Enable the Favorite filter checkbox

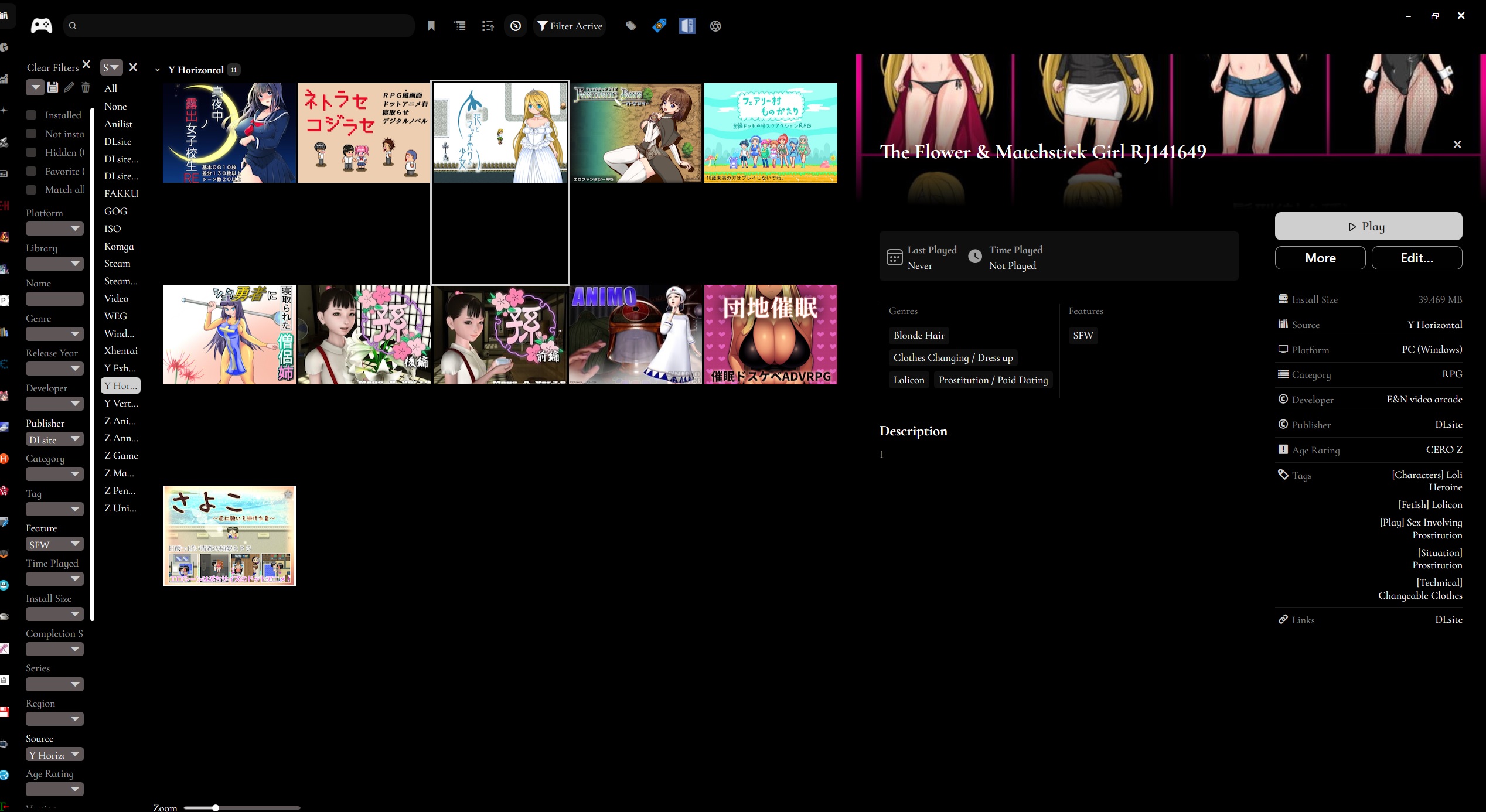(32, 171)
